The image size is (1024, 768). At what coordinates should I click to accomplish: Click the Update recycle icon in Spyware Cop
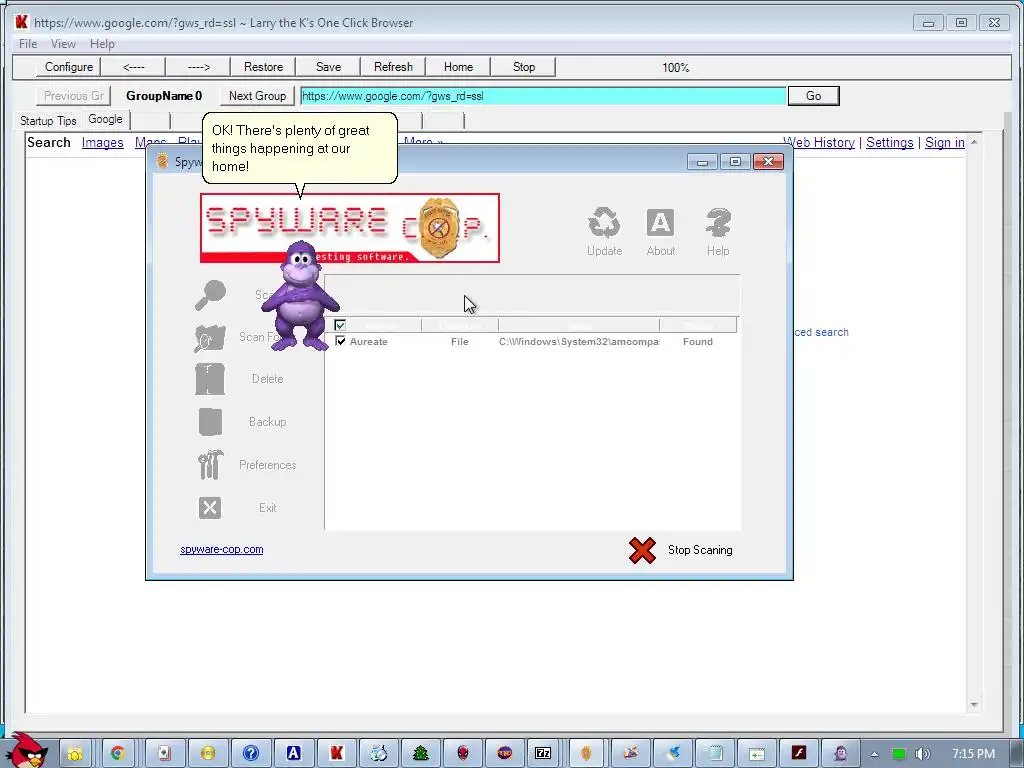point(604,223)
